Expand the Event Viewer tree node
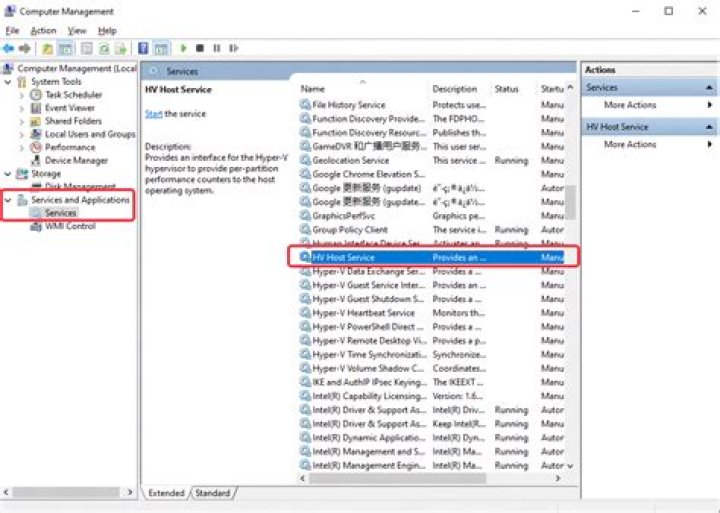This screenshot has height=513, width=720. tap(22, 108)
